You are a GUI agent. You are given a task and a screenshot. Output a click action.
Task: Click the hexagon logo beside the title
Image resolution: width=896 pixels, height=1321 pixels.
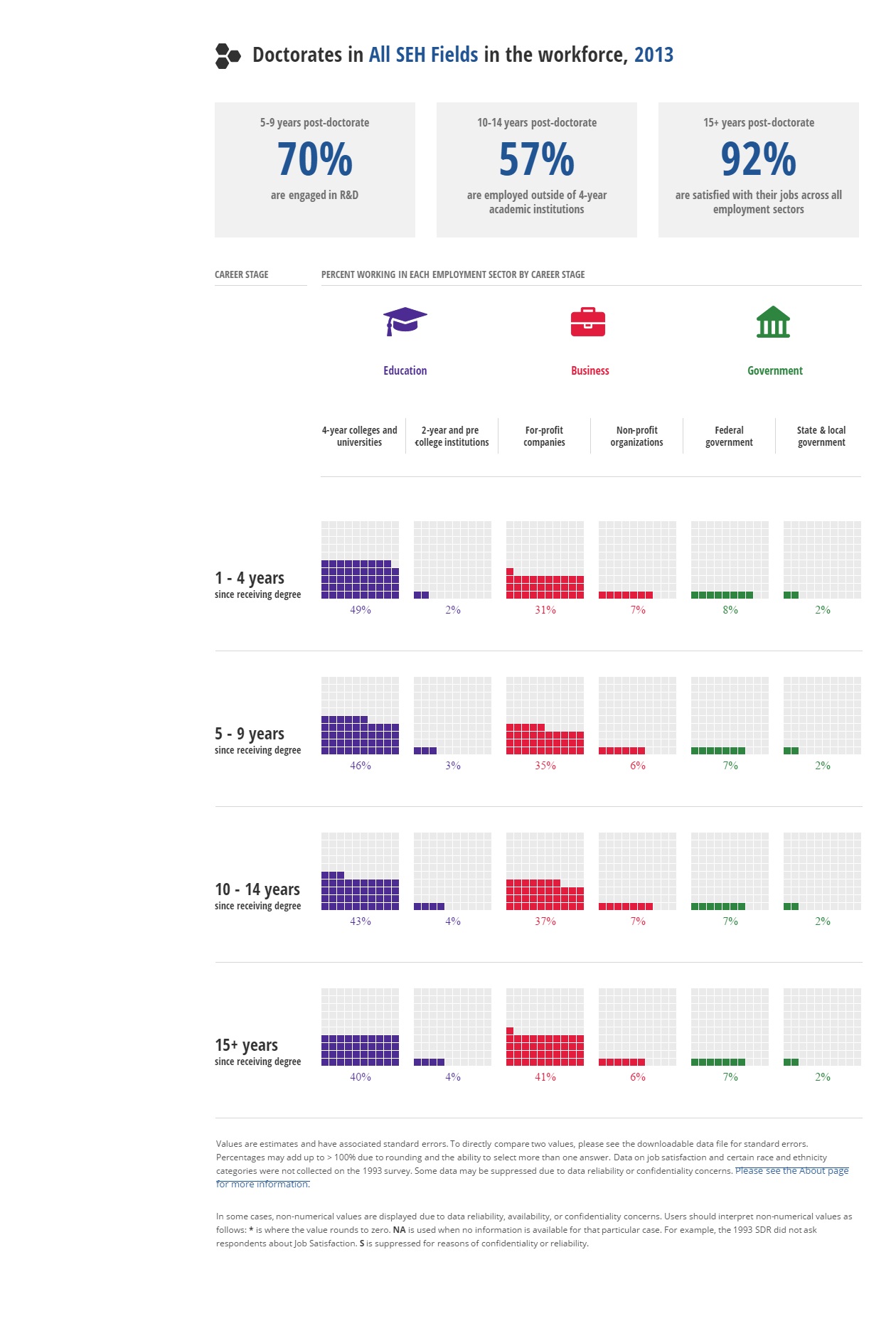228,56
